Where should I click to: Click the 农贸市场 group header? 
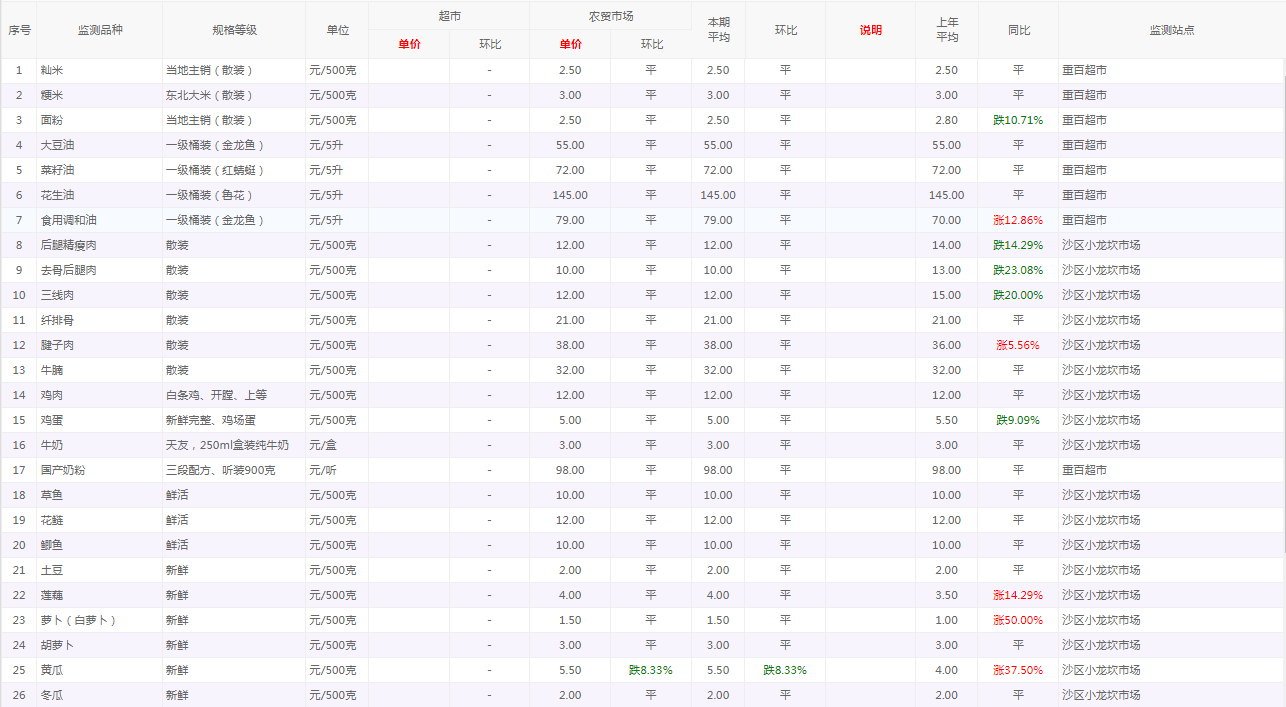[x=610, y=16]
